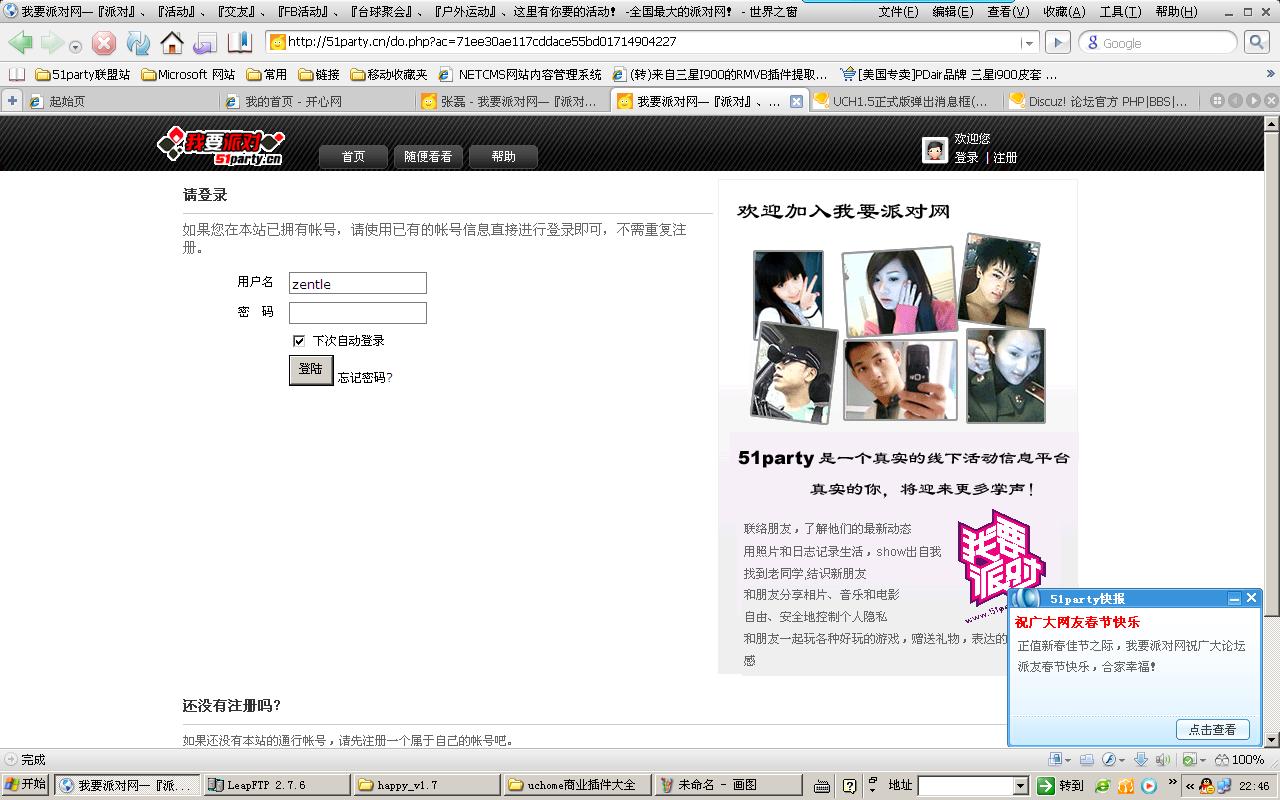The height and width of the screenshot is (800, 1280).
Task: Click the on-screen keyboard icon in taskbar
Action: tap(822, 786)
